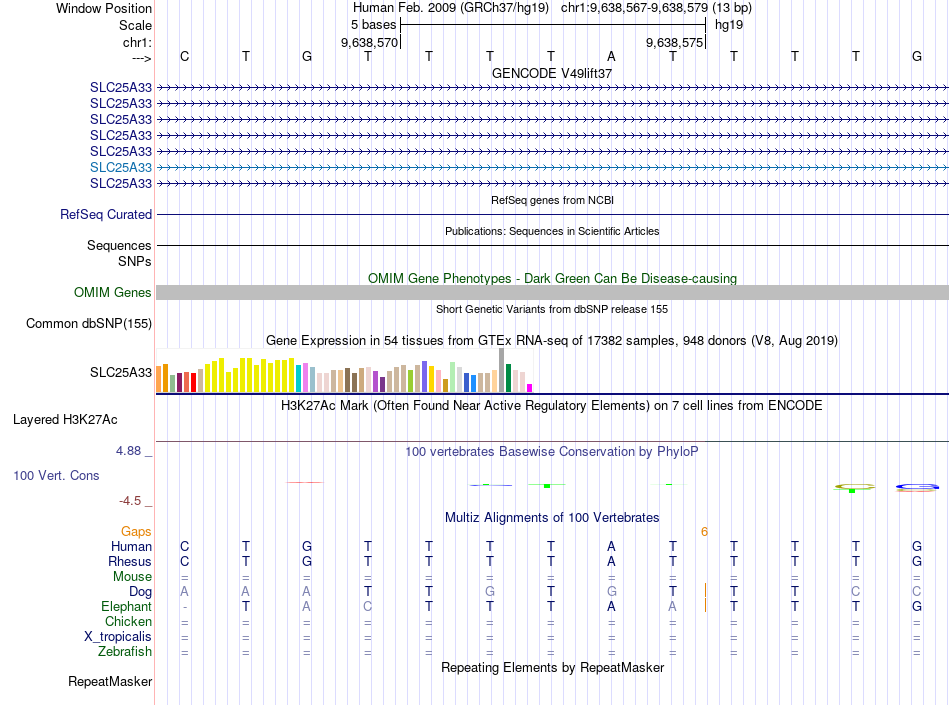Screen dimensions: 950x705
Task: Click the 'chr1:' ruler label
Action: pyautogui.click(x=137, y=42)
